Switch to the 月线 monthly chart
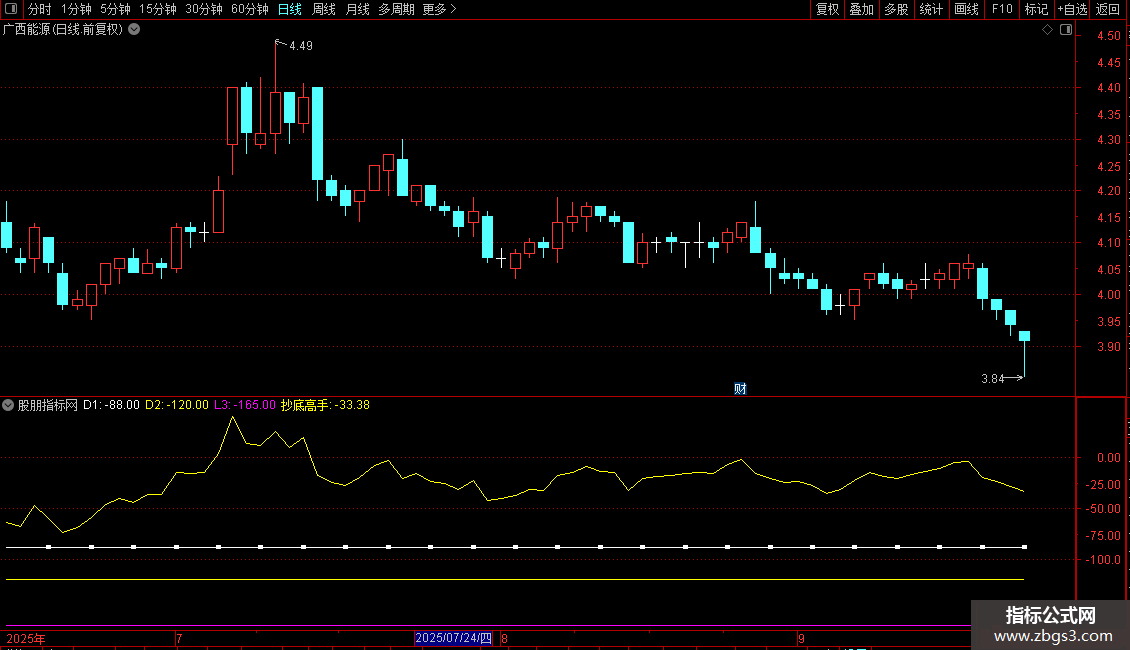The height and width of the screenshot is (650, 1130). click(357, 9)
